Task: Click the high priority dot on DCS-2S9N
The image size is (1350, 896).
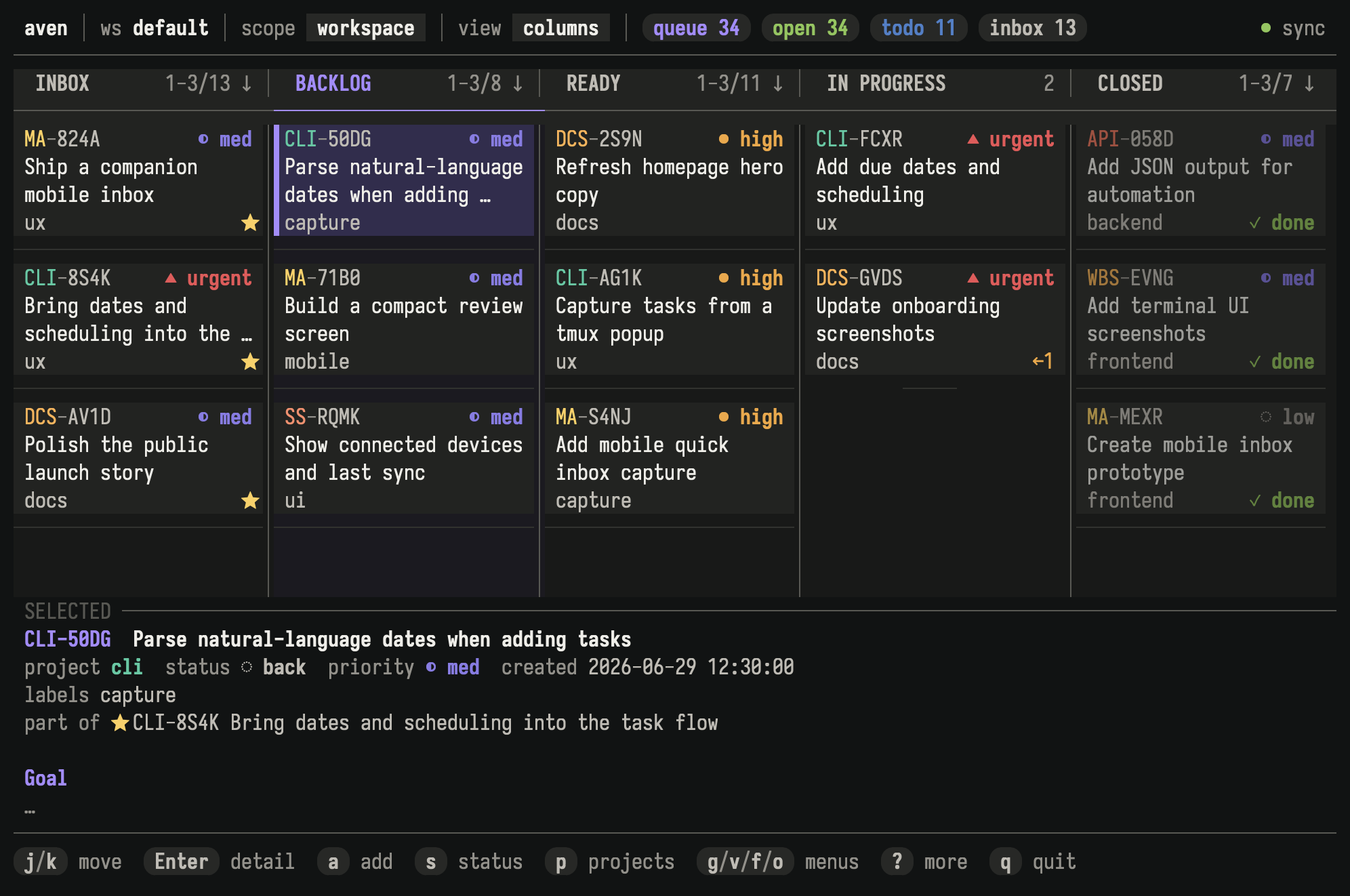Action: 724,139
